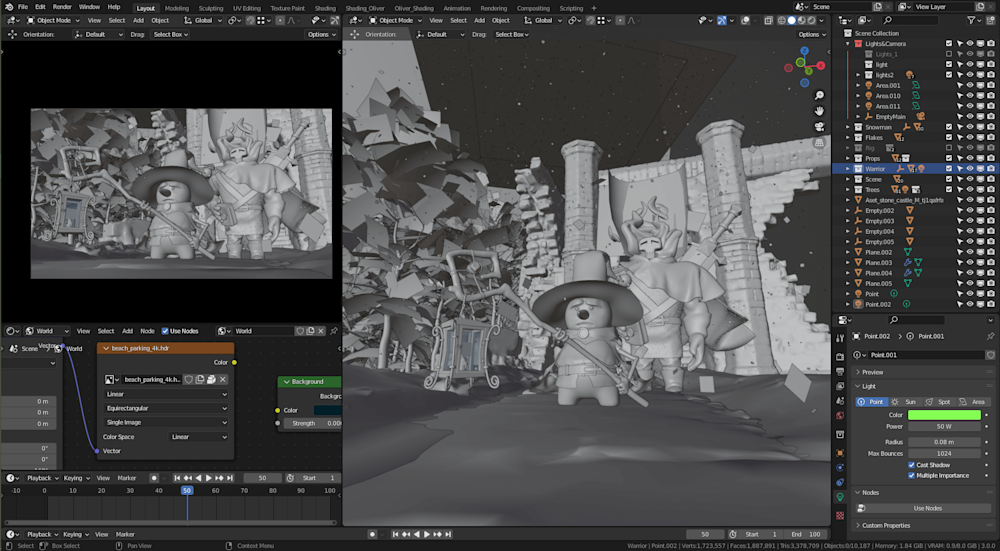Open the Equirectangular projection dropdown
The image size is (1000, 551).
click(x=167, y=408)
